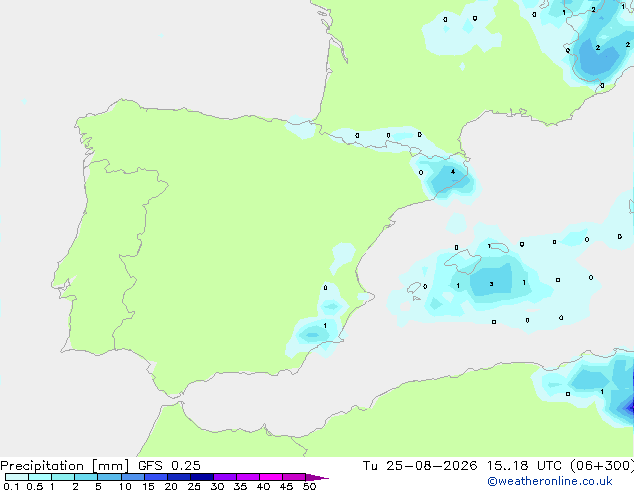Select the 0.5–1 mm legend color box
This screenshot has height=490, width=634.
40,477
